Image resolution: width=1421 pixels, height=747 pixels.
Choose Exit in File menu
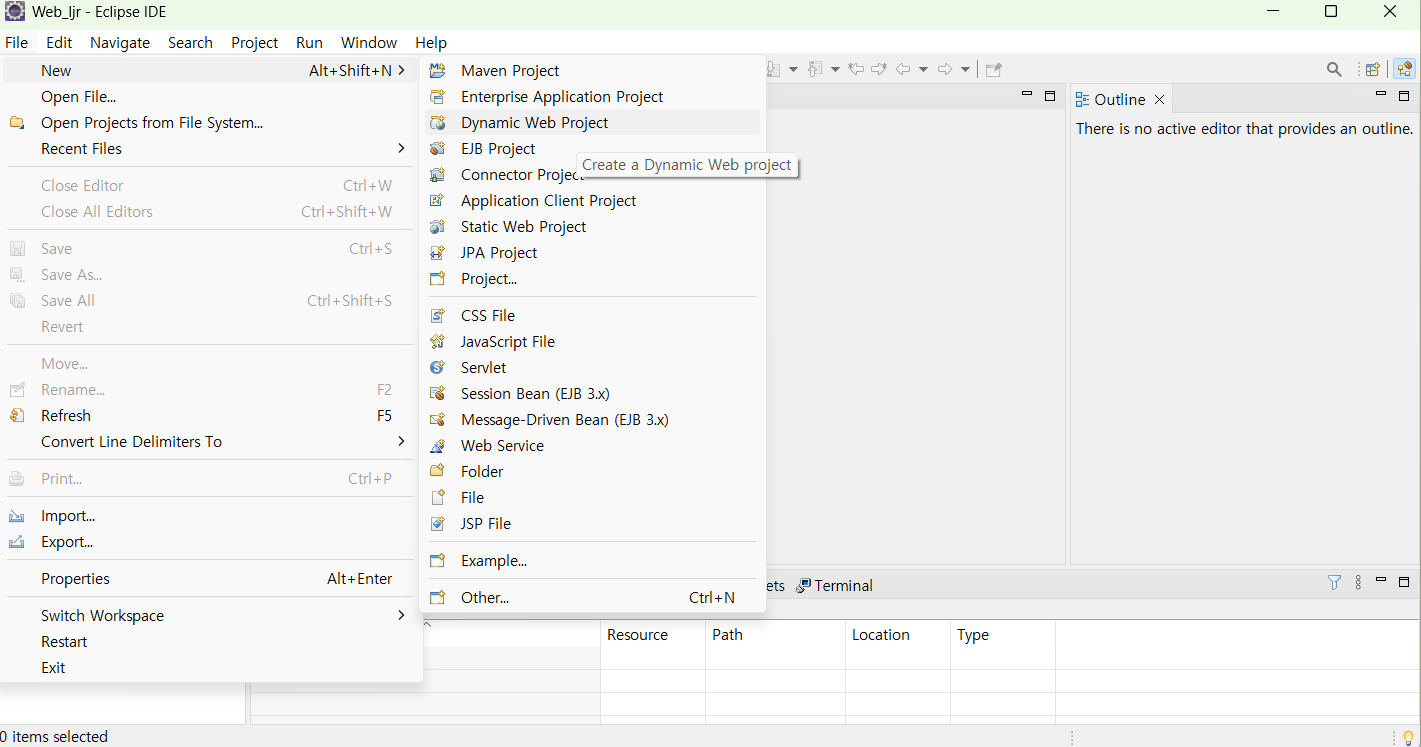[210, 667]
